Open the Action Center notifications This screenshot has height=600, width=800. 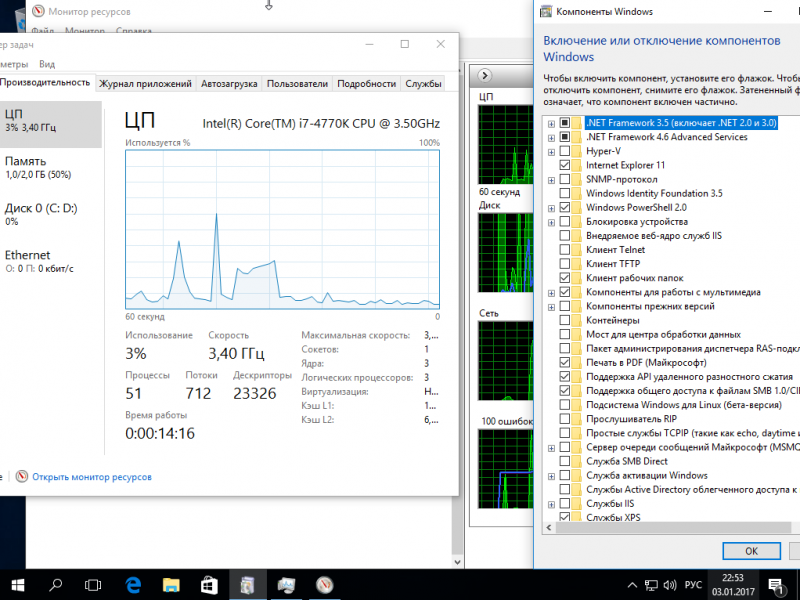point(776,586)
